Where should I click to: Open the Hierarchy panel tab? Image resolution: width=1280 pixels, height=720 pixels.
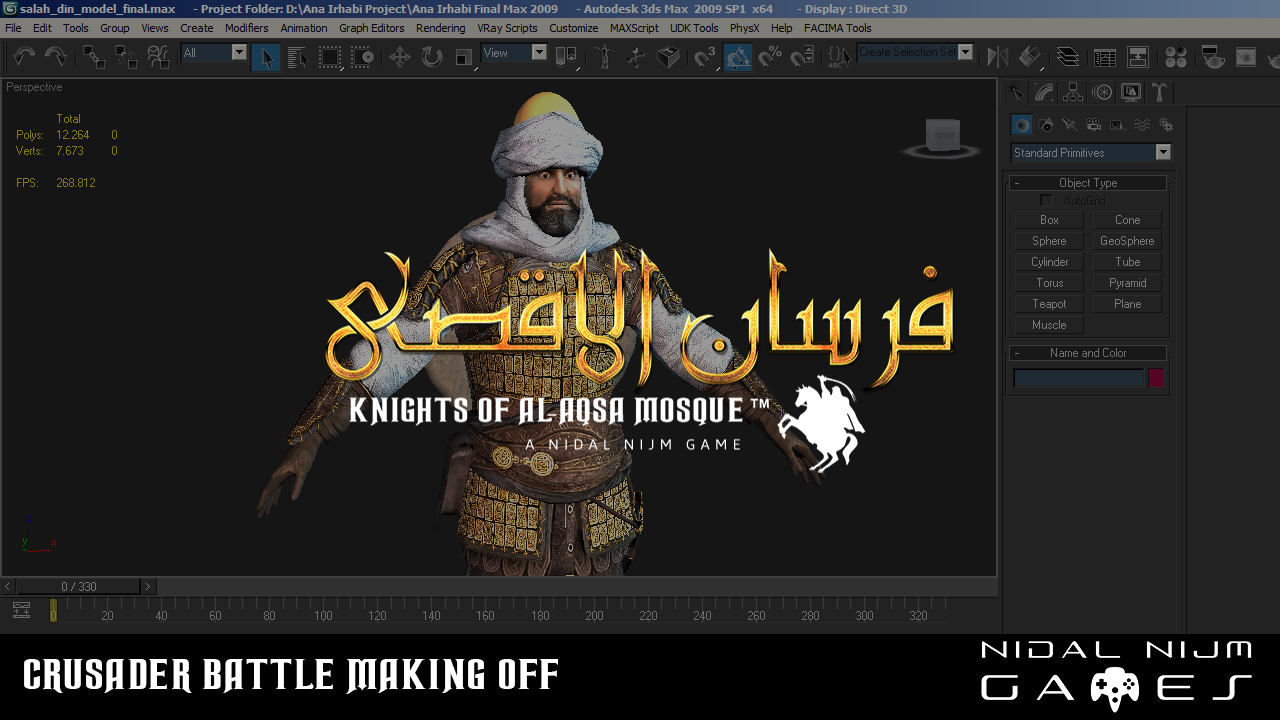tap(1073, 93)
